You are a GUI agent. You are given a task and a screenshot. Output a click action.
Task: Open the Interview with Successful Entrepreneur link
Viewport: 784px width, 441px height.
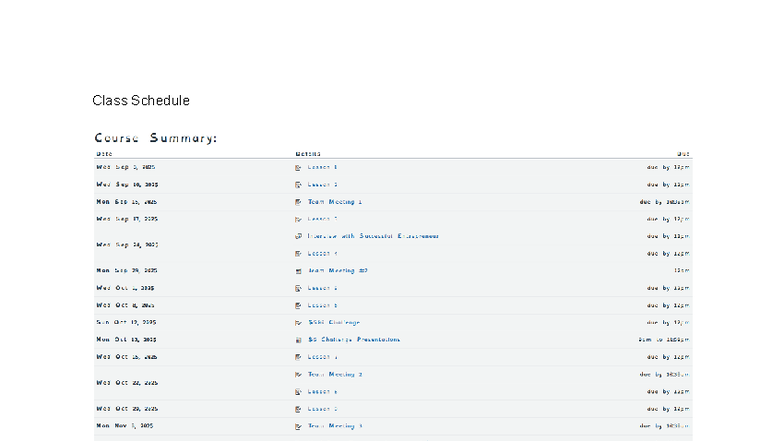click(373, 236)
